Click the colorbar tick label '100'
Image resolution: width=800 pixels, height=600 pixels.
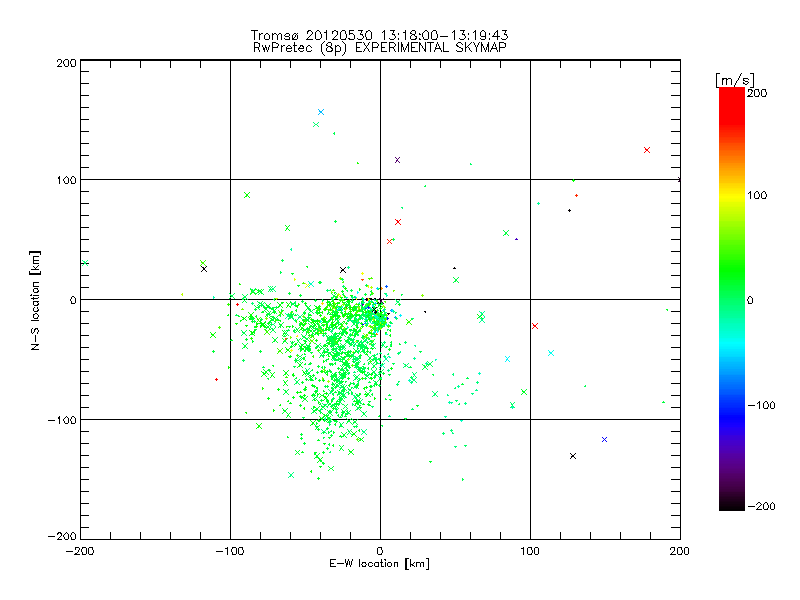(x=757, y=195)
